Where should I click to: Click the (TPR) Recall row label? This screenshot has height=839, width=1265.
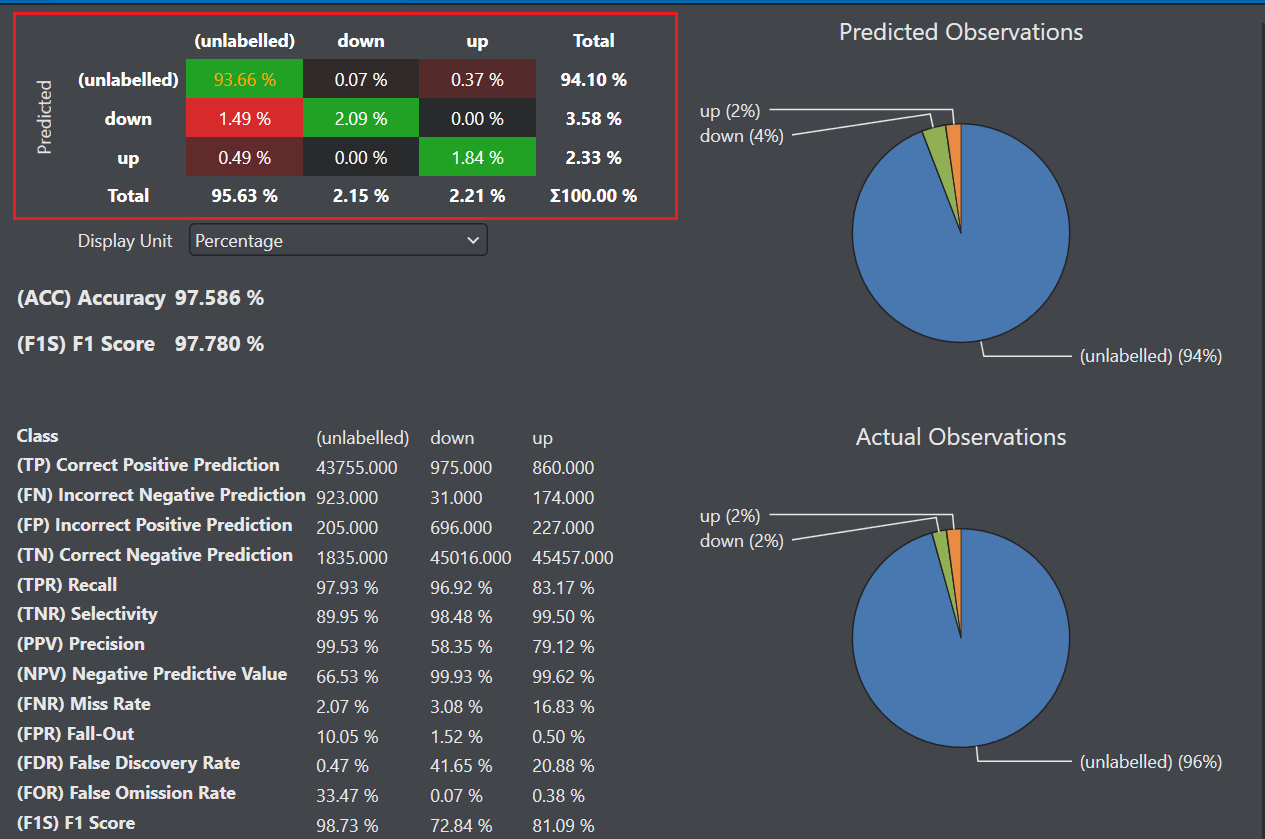point(67,585)
